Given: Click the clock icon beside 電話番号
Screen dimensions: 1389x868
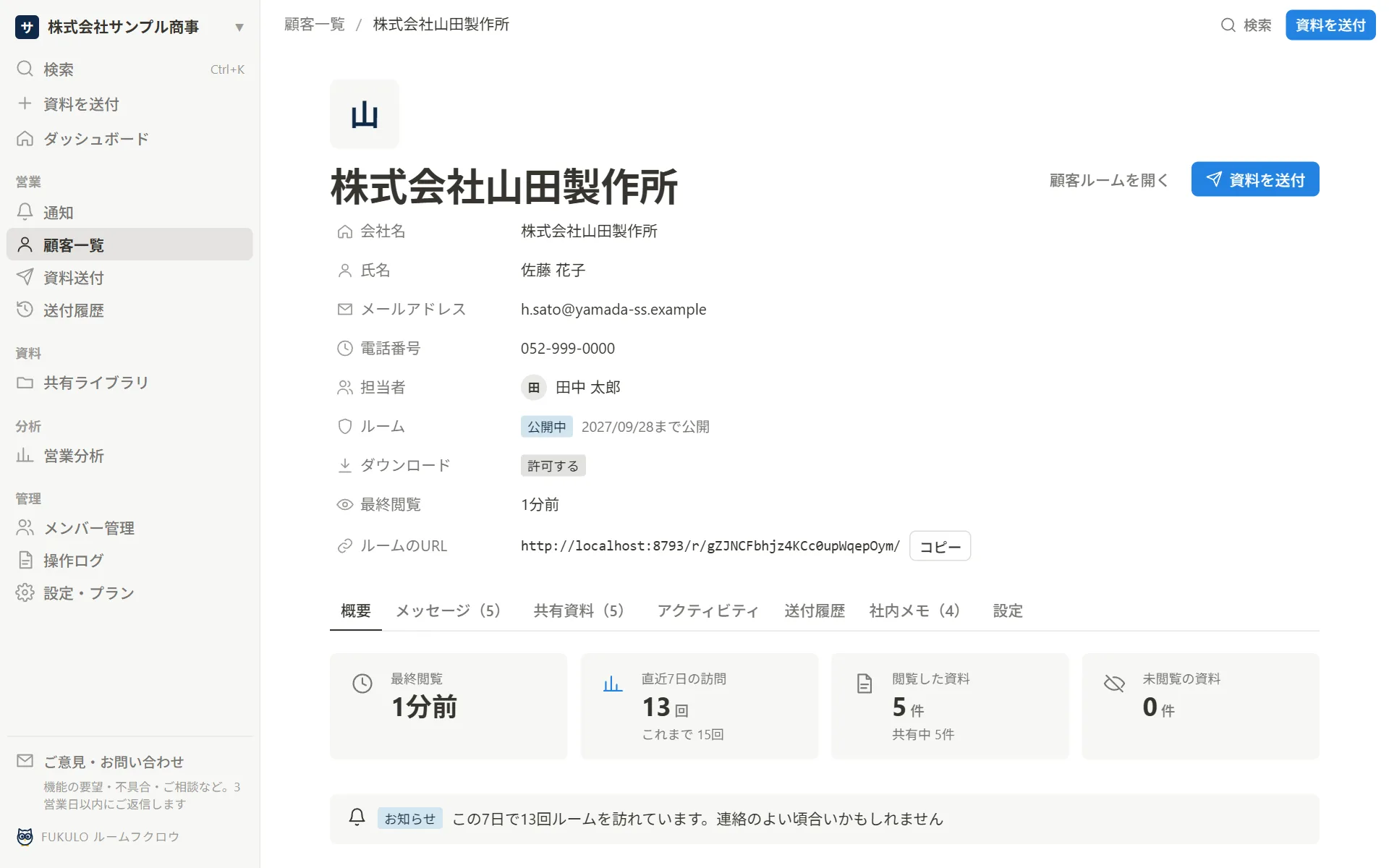Looking at the screenshot, I should click(x=345, y=349).
